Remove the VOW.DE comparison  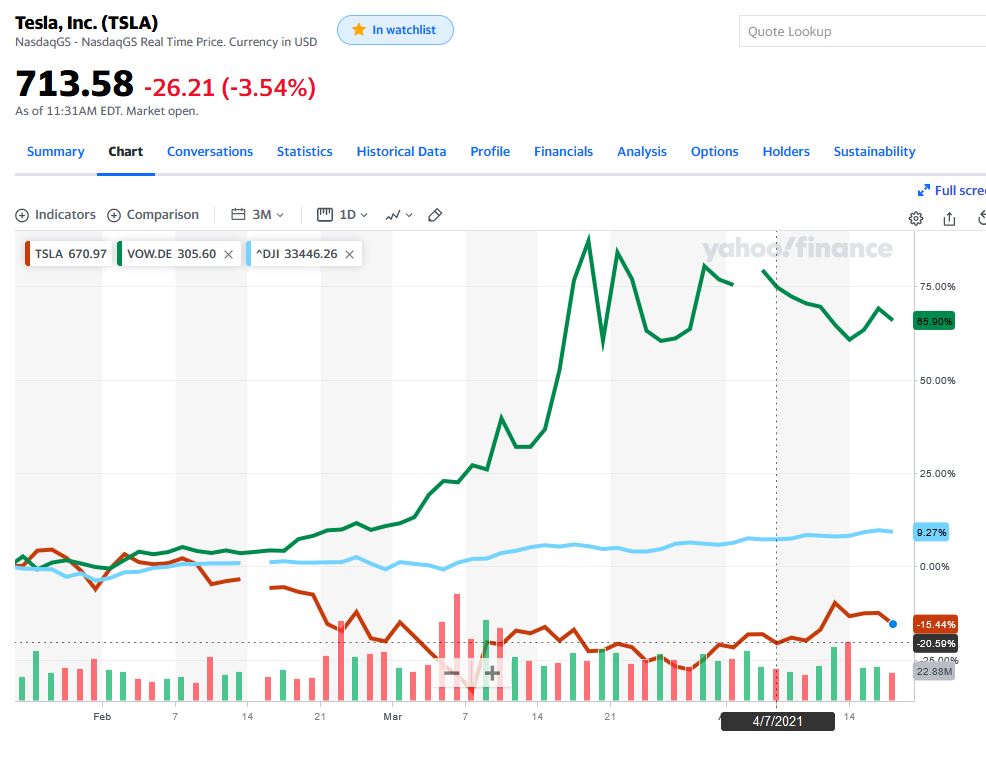228,254
